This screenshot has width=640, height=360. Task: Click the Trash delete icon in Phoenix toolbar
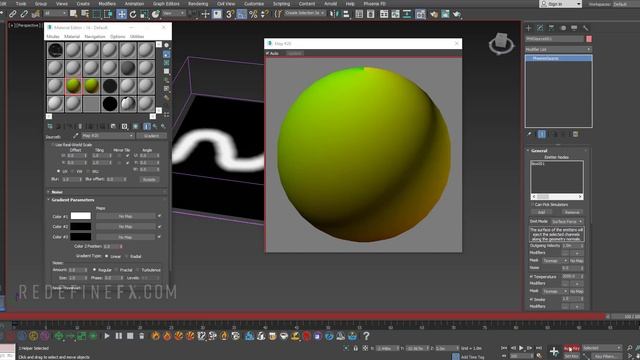(x=141, y=336)
